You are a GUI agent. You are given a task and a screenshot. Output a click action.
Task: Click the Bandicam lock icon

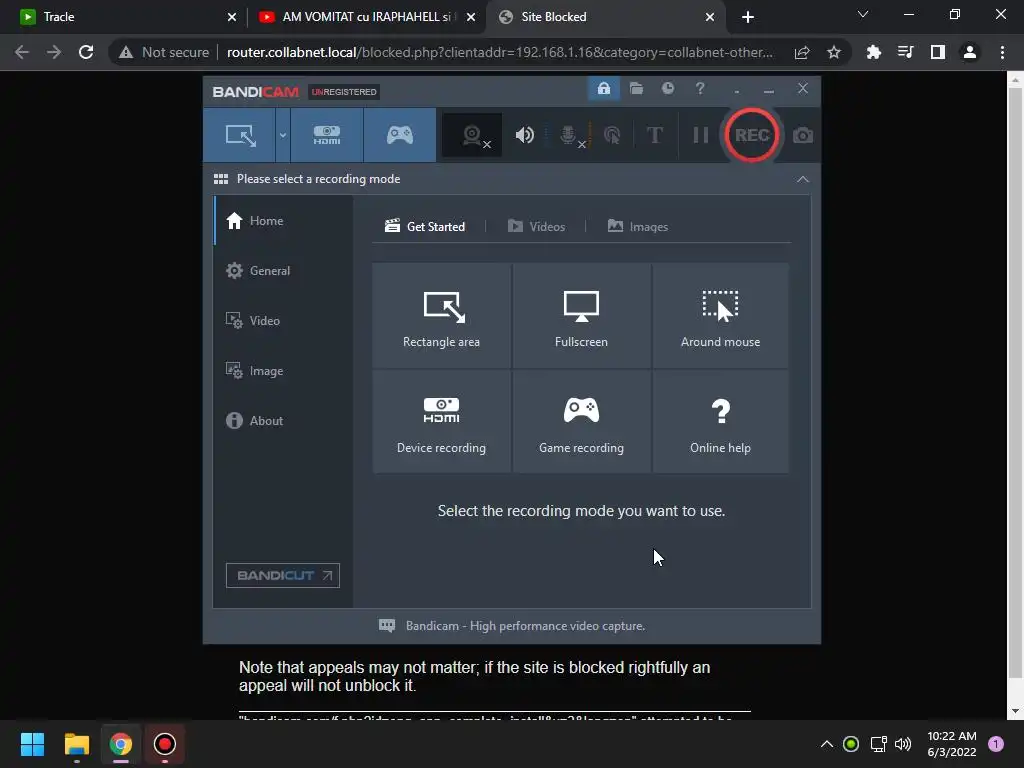(603, 88)
